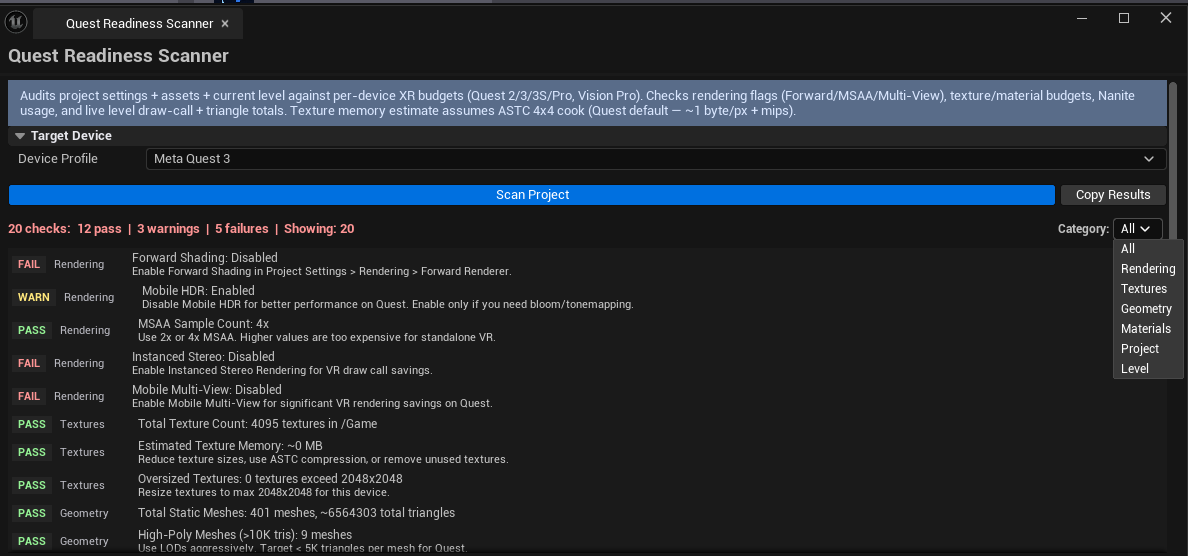This screenshot has width=1188, height=556.
Task: Select 'Mobile Multi-View: Disabled' result text
Action: 207,389
